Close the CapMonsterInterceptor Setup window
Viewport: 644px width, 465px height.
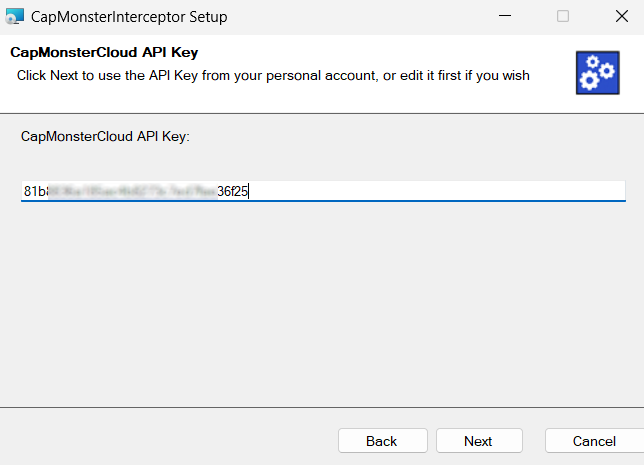tap(620, 16)
